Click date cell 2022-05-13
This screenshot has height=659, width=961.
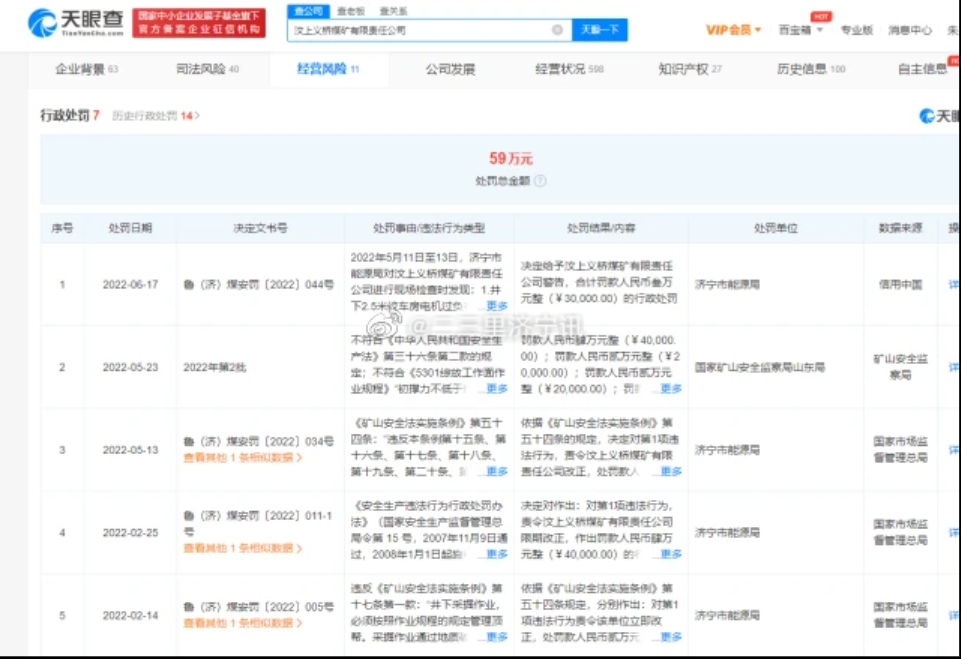click(130, 450)
